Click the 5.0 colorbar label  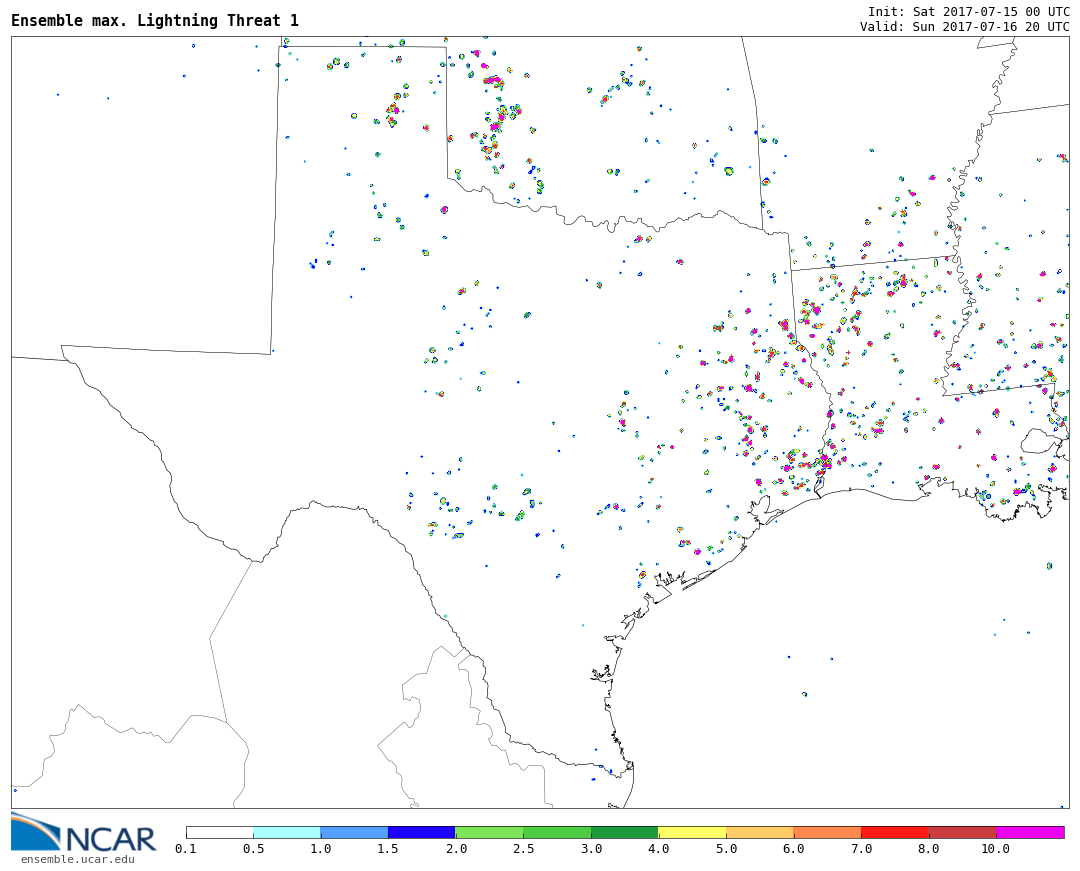726,849
